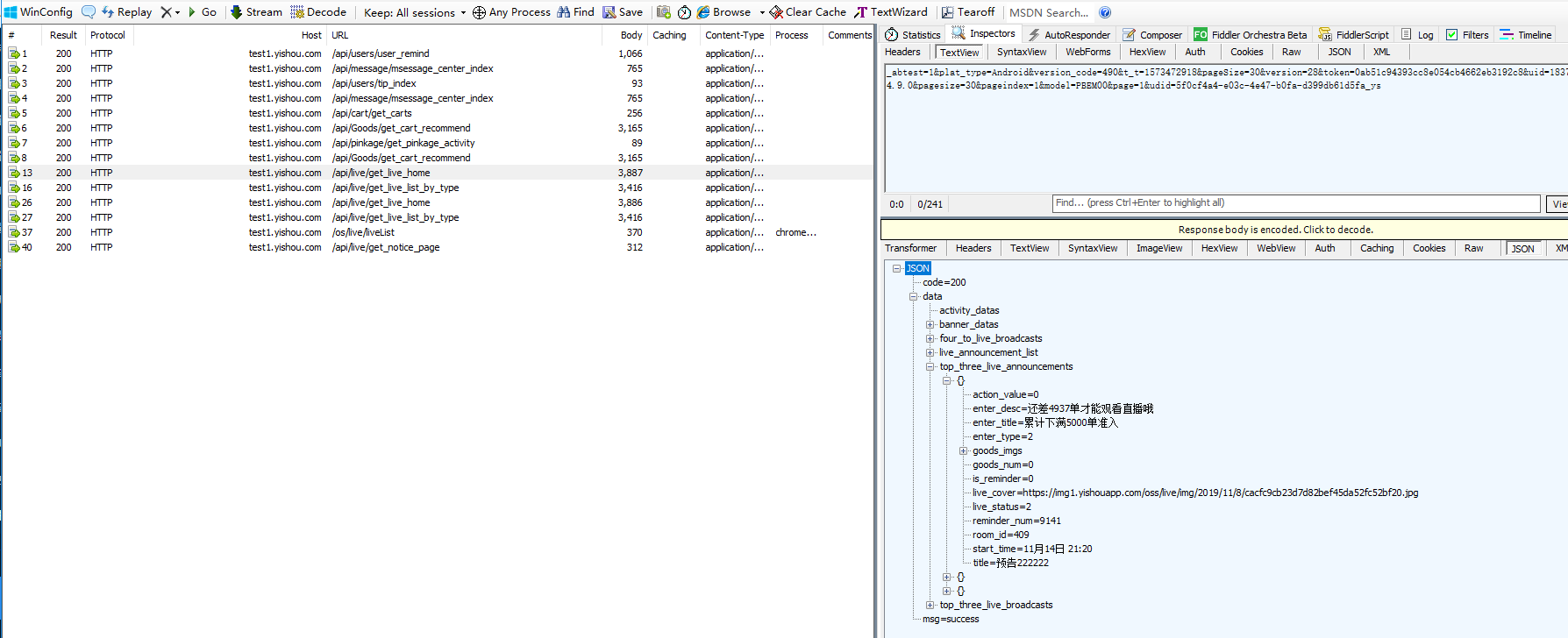
Task: Select the /api/cart/get_carts session
Action: [438, 113]
